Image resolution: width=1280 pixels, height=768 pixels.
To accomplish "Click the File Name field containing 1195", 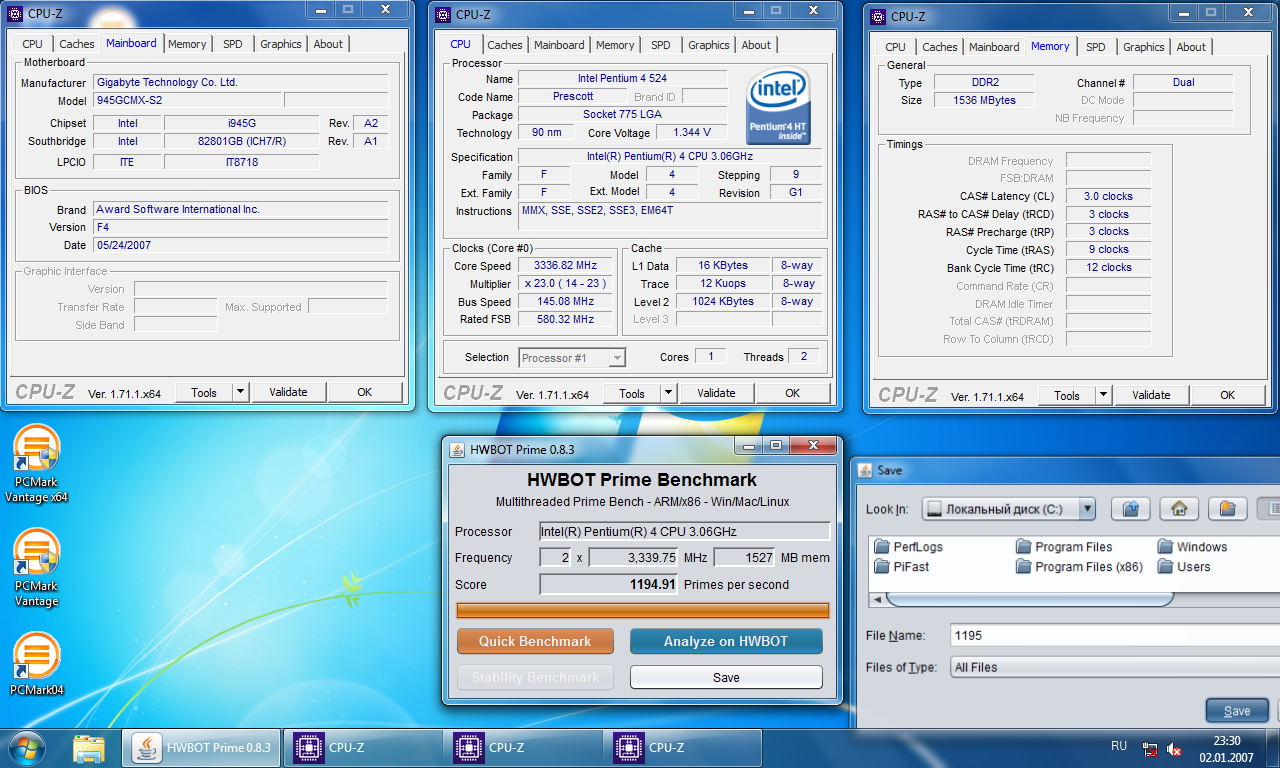I will coord(1114,635).
